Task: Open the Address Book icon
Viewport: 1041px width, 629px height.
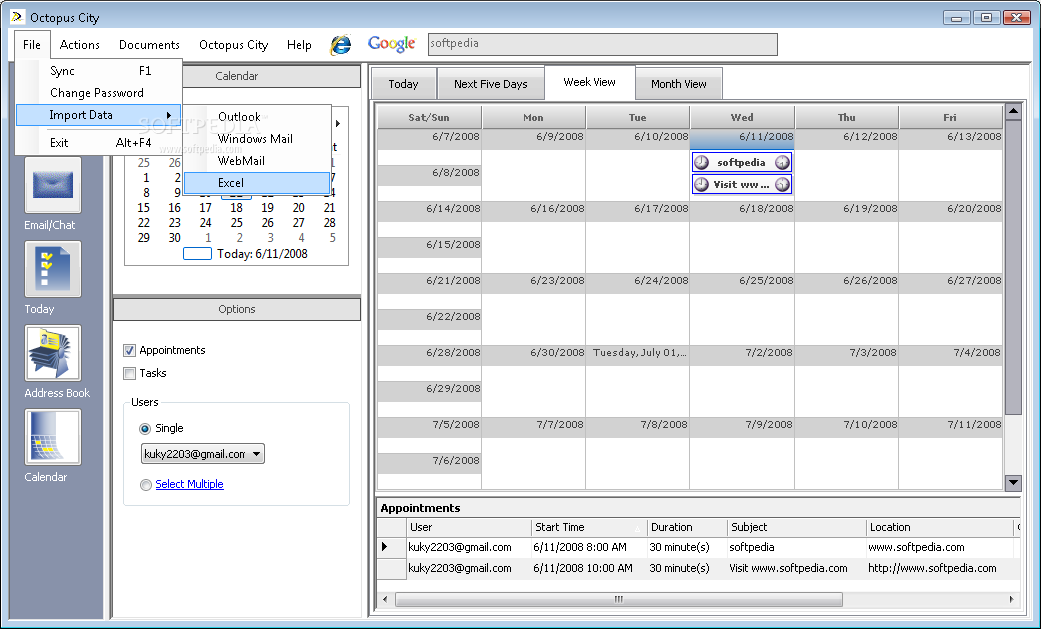Action: tap(53, 353)
